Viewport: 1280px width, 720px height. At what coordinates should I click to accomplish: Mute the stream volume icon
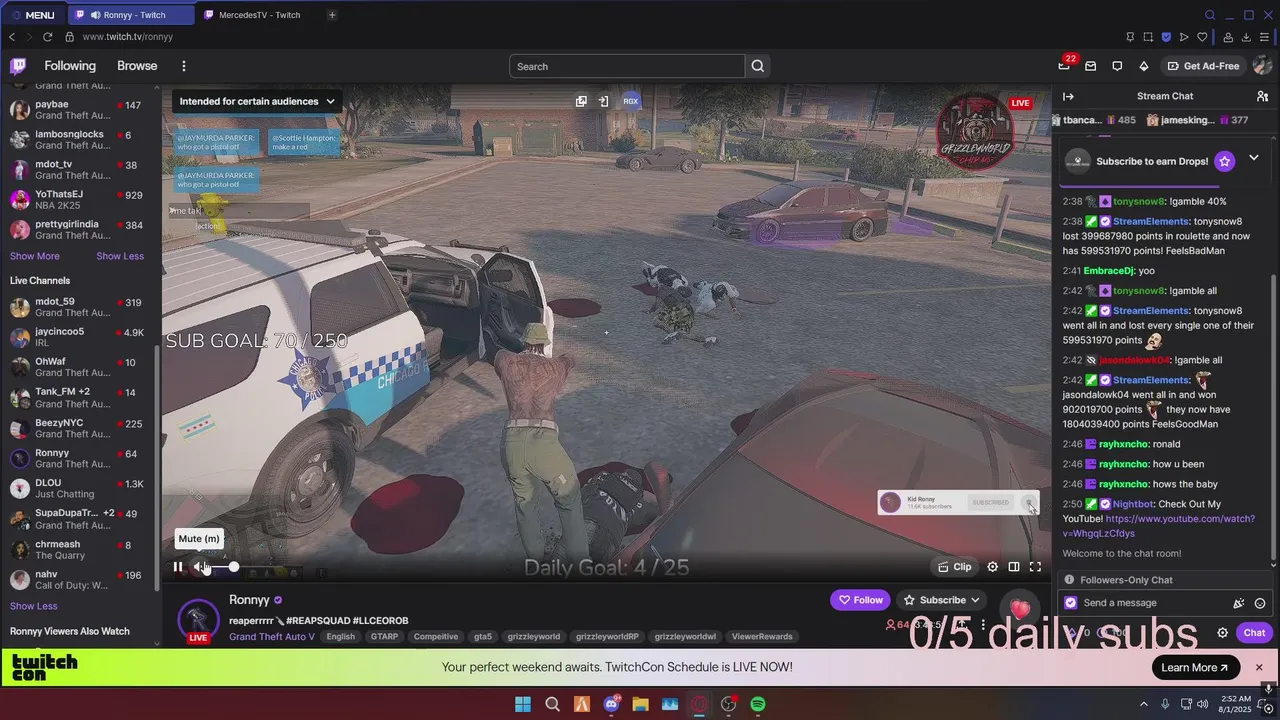click(201, 567)
